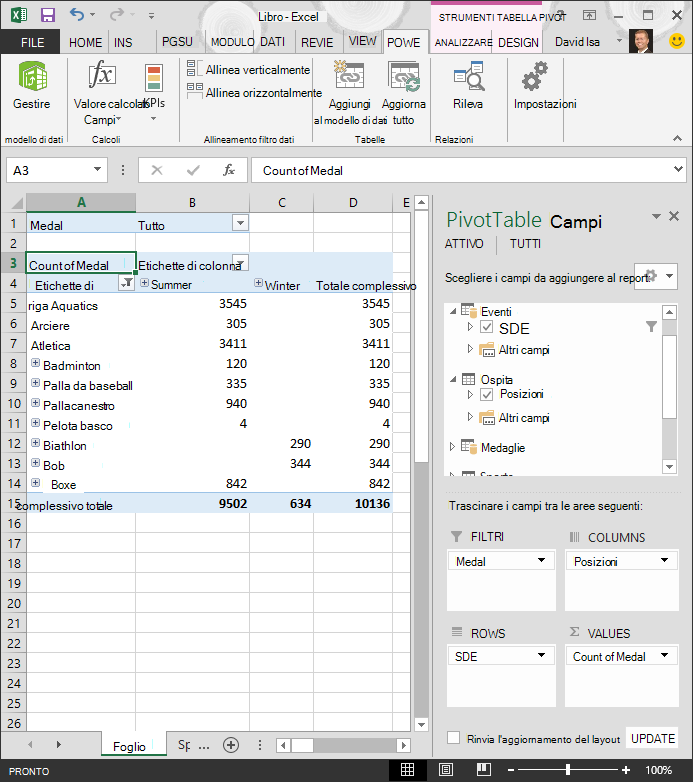Select the TUTTI fields tab
Image resolution: width=693 pixels, height=782 pixels.
pos(525,244)
